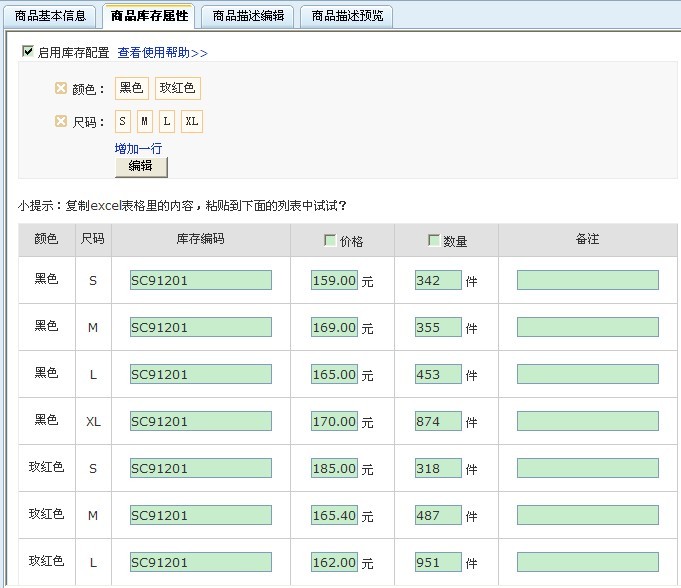Select the 商品库存属性 tab
Viewport: 681px width, 588px height.
149,16
